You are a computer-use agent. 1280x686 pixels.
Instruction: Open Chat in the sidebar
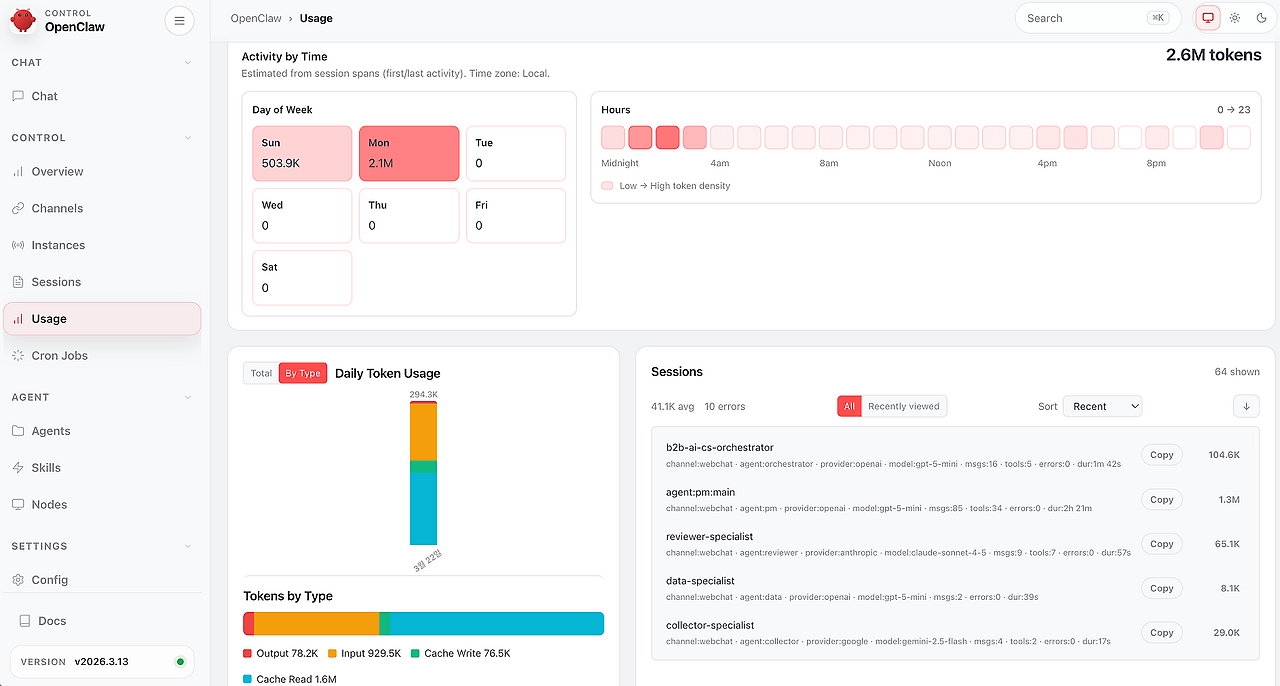coord(102,96)
